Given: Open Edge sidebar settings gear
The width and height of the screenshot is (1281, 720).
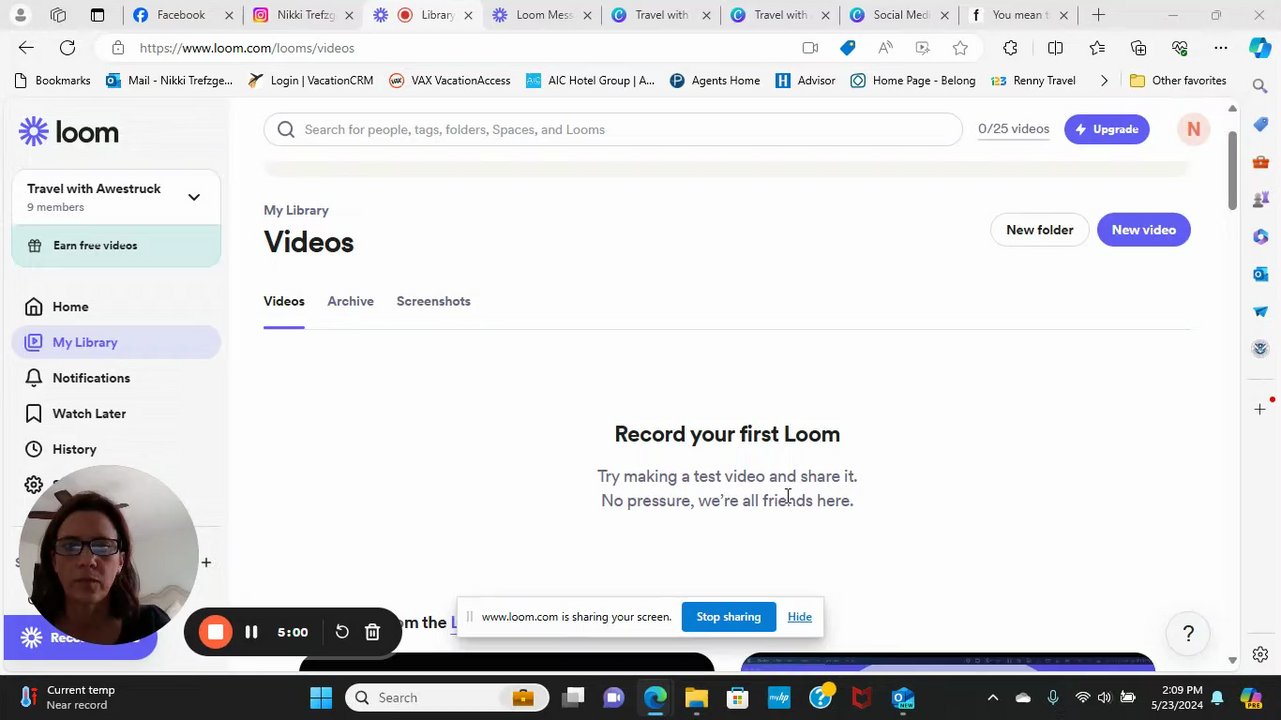Looking at the screenshot, I should click(1260, 655).
